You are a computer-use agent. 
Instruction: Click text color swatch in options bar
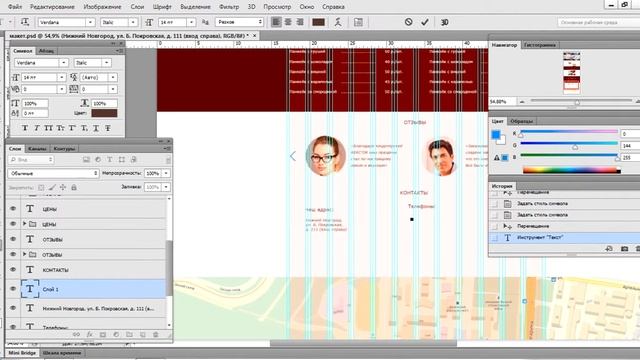(x=318, y=22)
